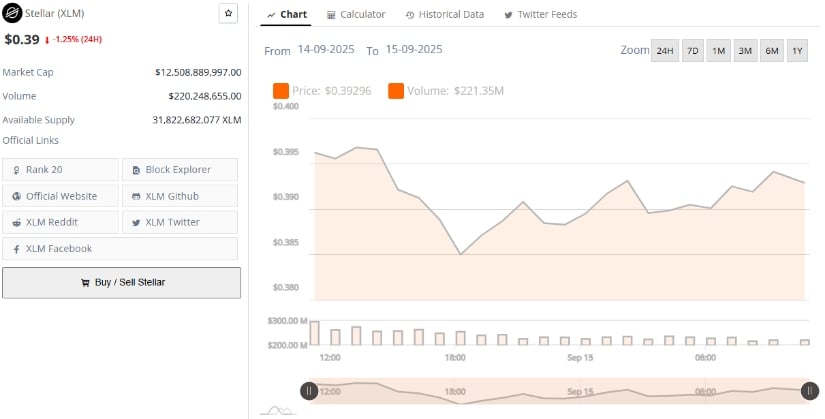Toggle the Volume series legend swatch

pos(396,91)
